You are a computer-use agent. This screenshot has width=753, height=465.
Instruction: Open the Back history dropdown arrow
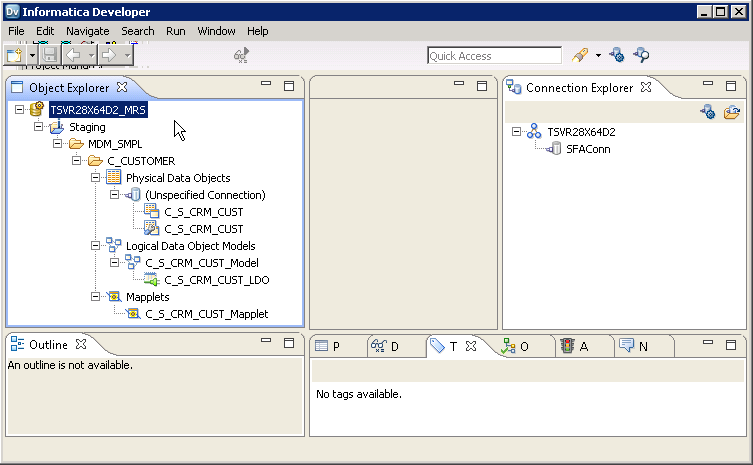[x=91, y=56]
